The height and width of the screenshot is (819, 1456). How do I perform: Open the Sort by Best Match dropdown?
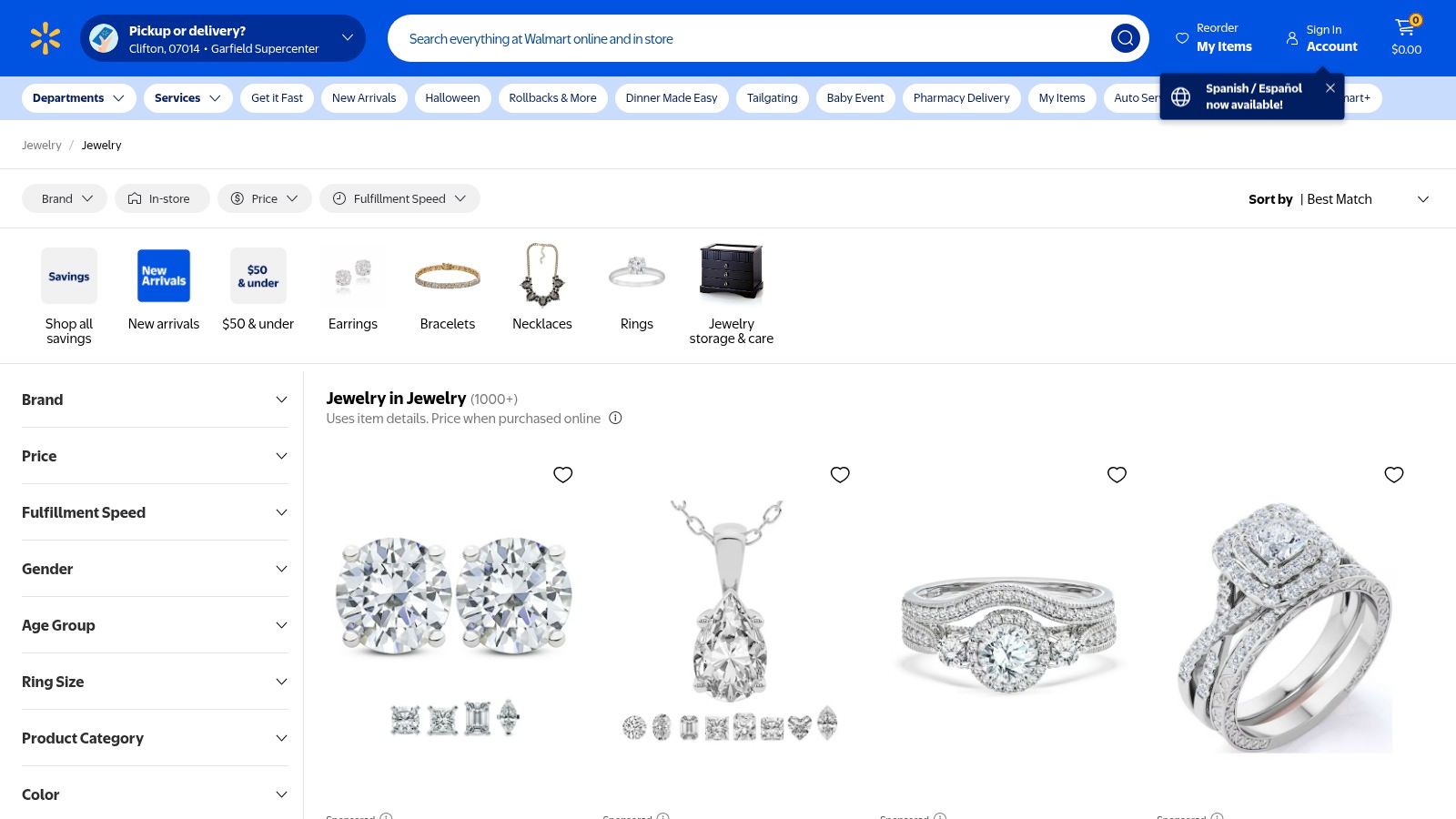click(x=1339, y=199)
